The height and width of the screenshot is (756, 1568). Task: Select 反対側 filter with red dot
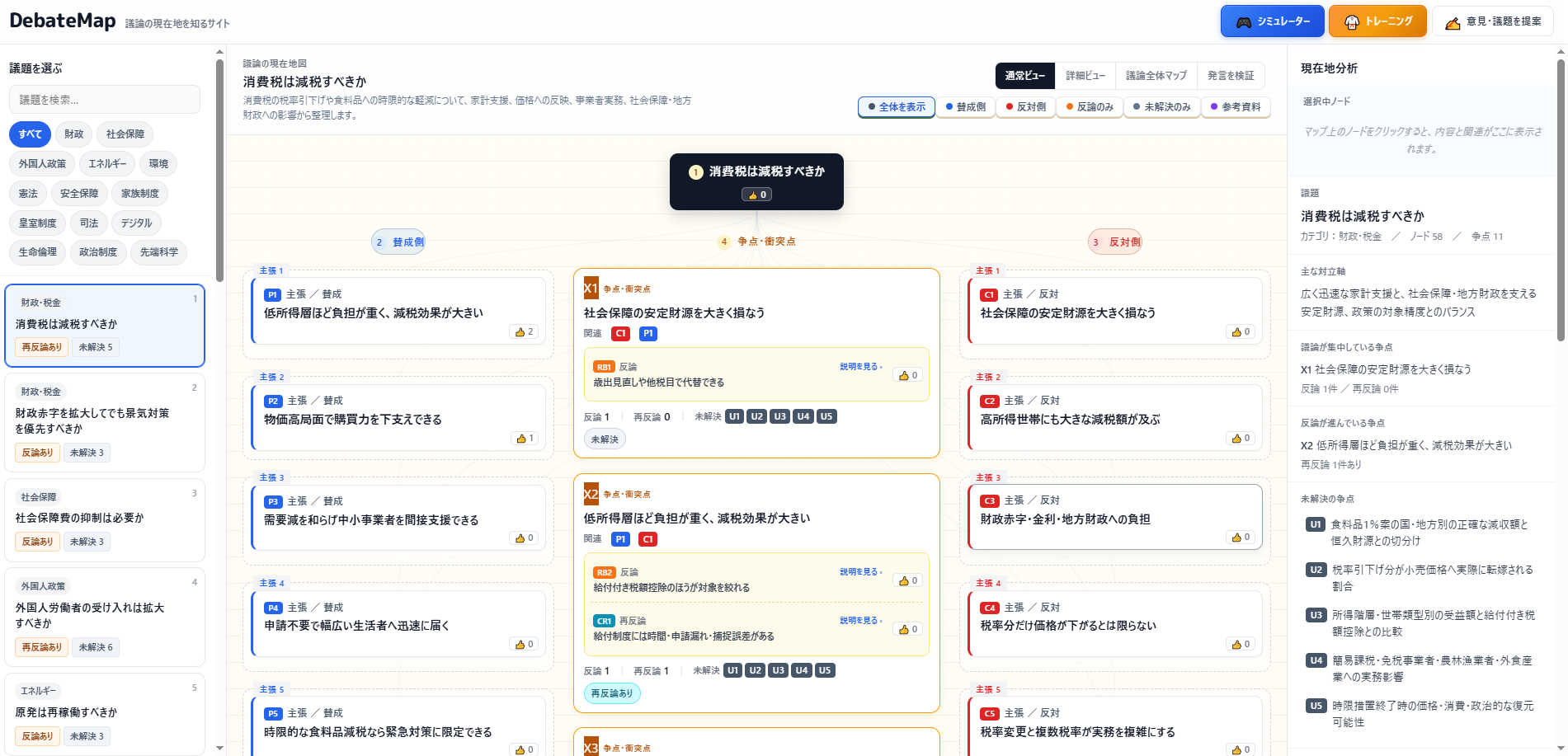pos(1026,107)
